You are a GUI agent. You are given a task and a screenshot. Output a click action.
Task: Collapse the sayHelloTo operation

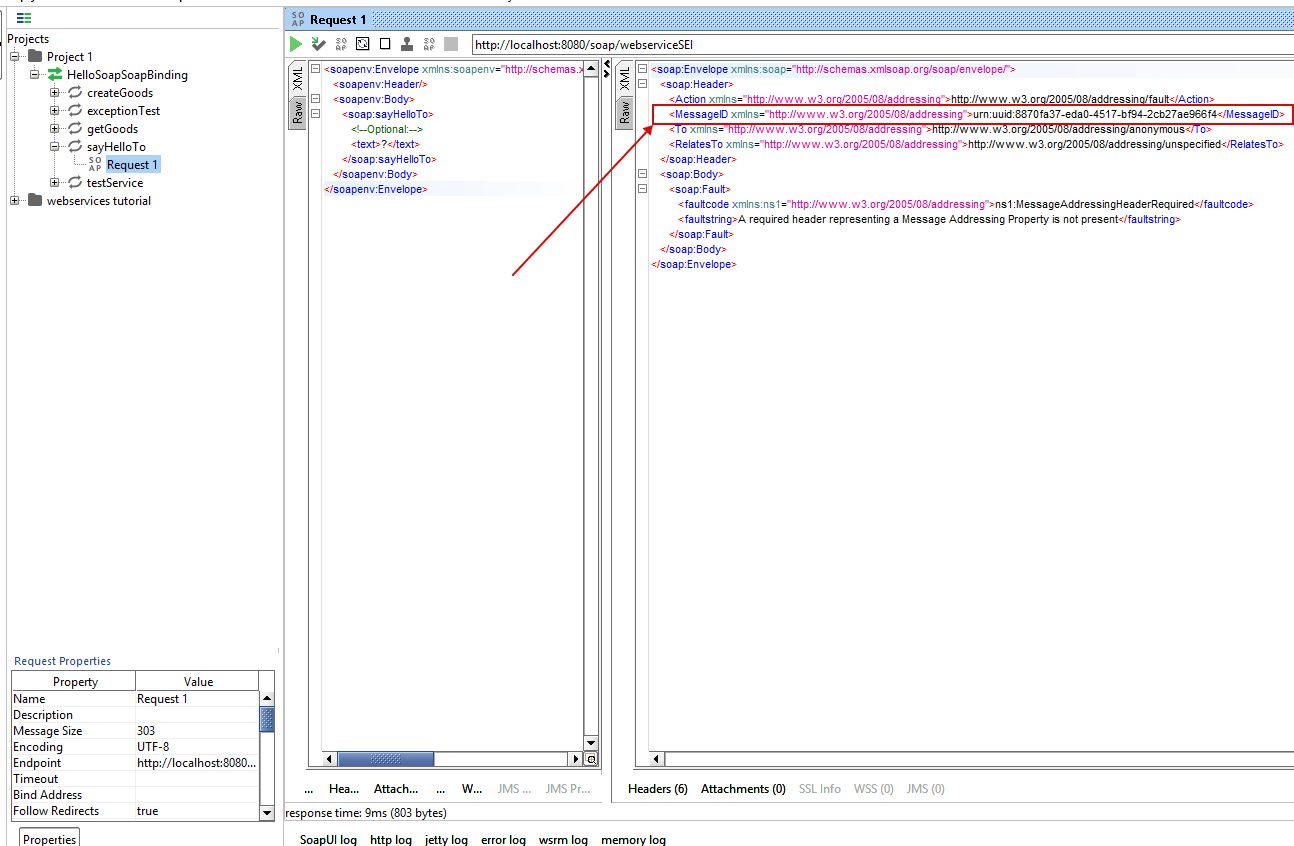(55, 146)
